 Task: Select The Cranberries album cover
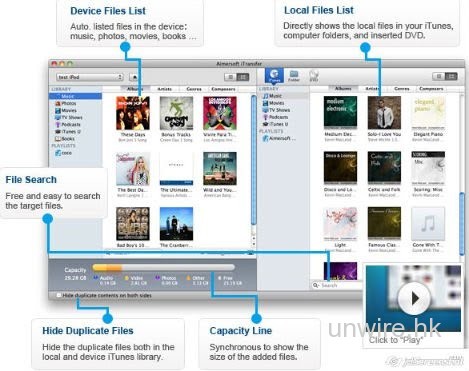(x=176, y=224)
